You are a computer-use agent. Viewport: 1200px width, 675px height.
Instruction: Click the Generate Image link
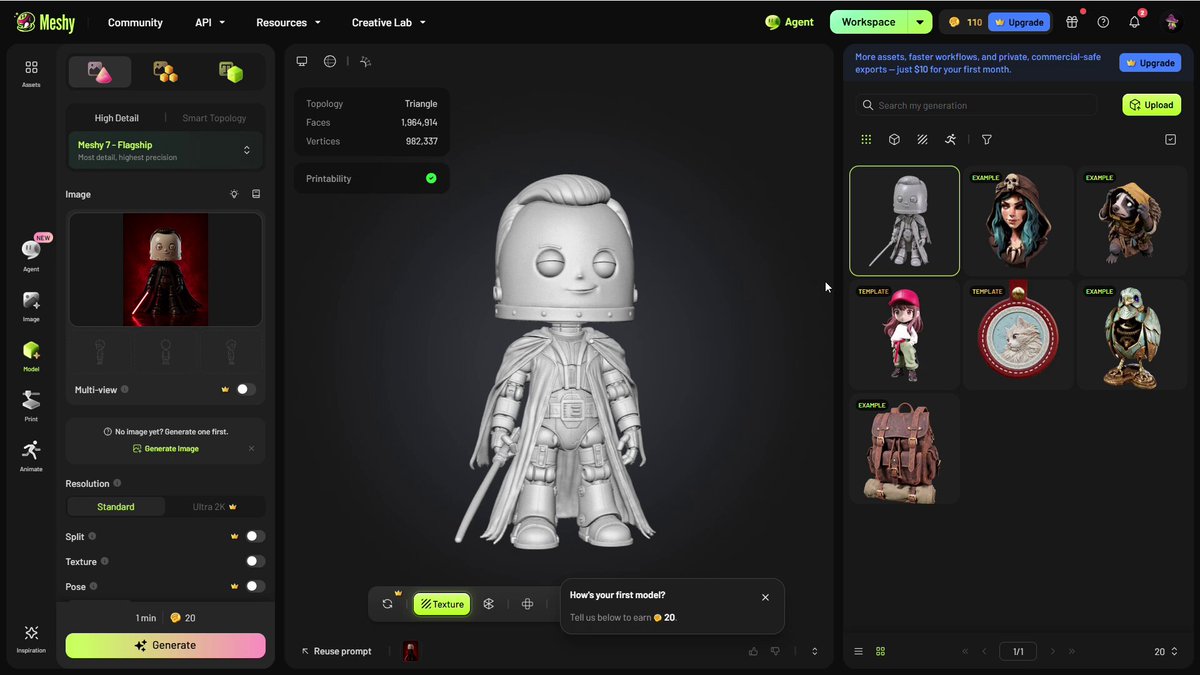(x=165, y=449)
